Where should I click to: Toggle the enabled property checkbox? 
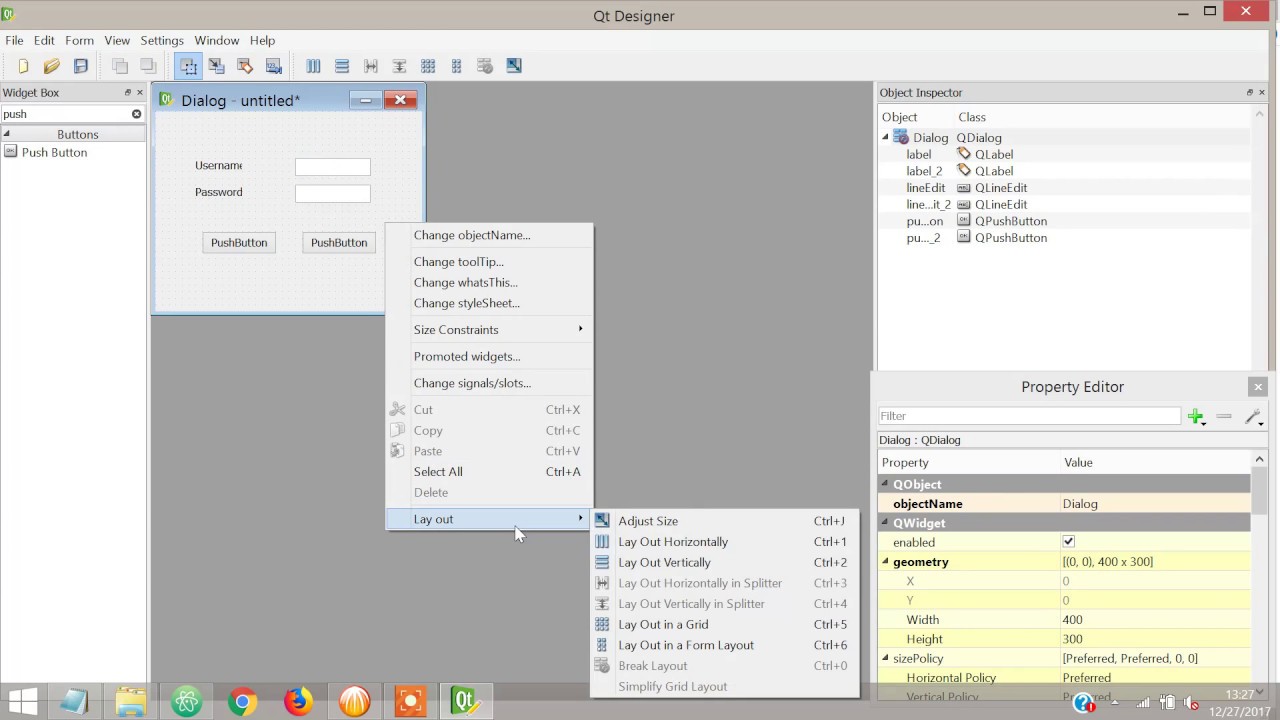pyautogui.click(x=1068, y=542)
